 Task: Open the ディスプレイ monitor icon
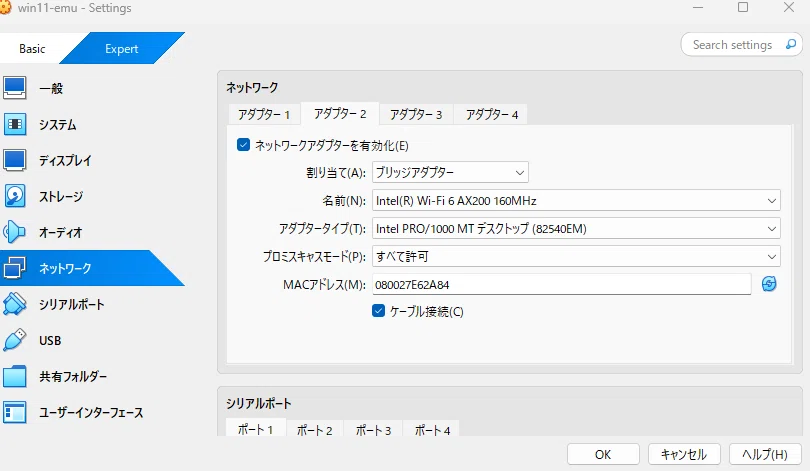pyautogui.click(x=14, y=160)
